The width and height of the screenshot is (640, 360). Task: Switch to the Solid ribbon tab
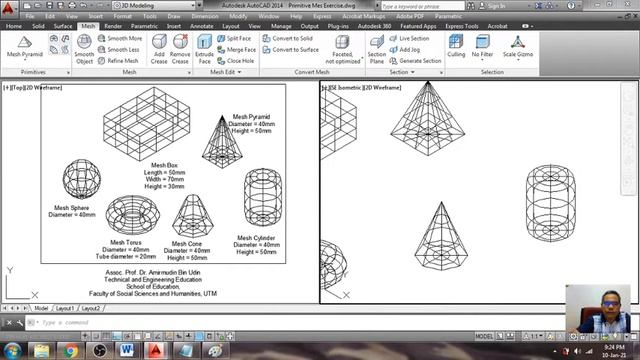click(x=38, y=26)
